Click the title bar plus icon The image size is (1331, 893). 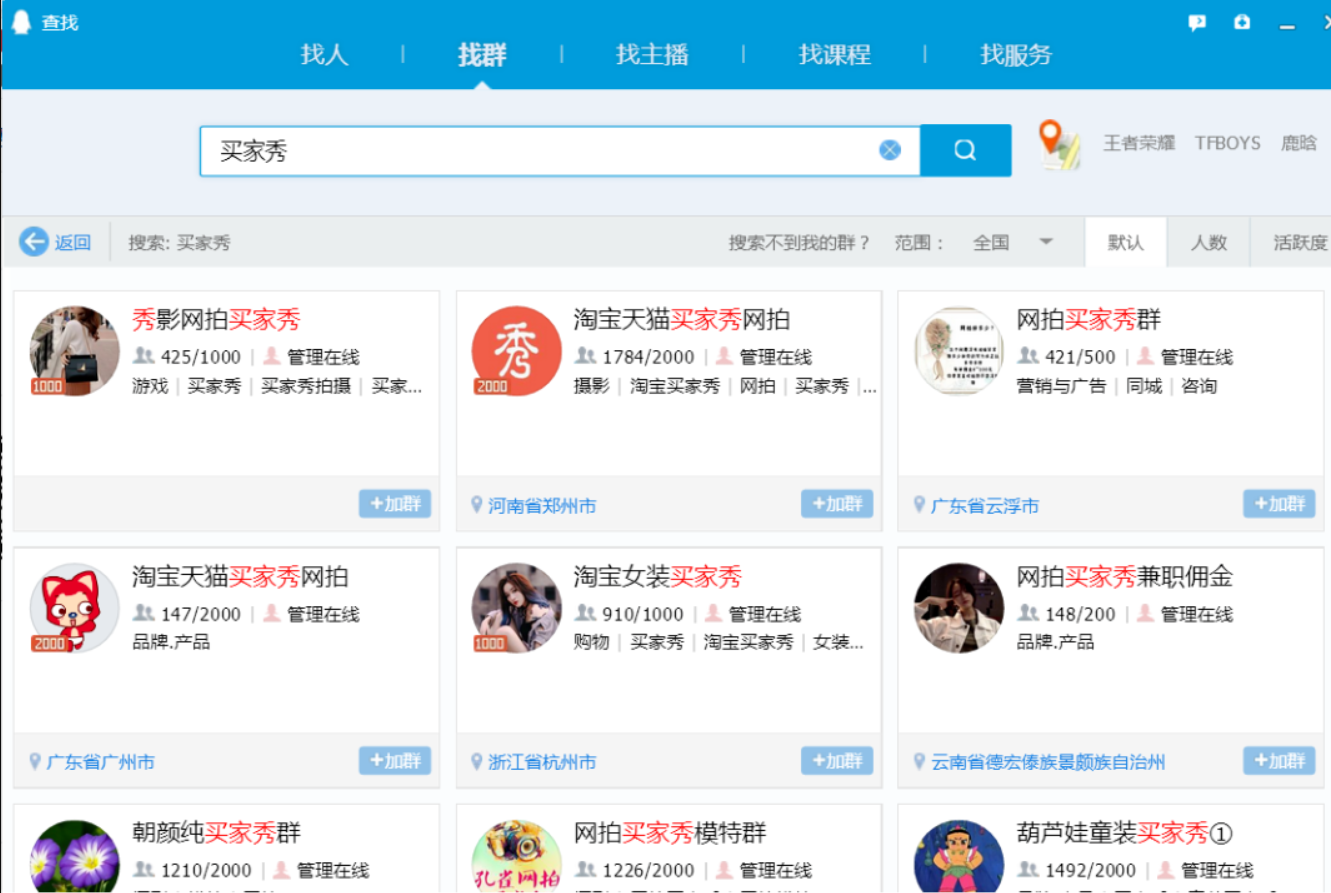[1242, 22]
